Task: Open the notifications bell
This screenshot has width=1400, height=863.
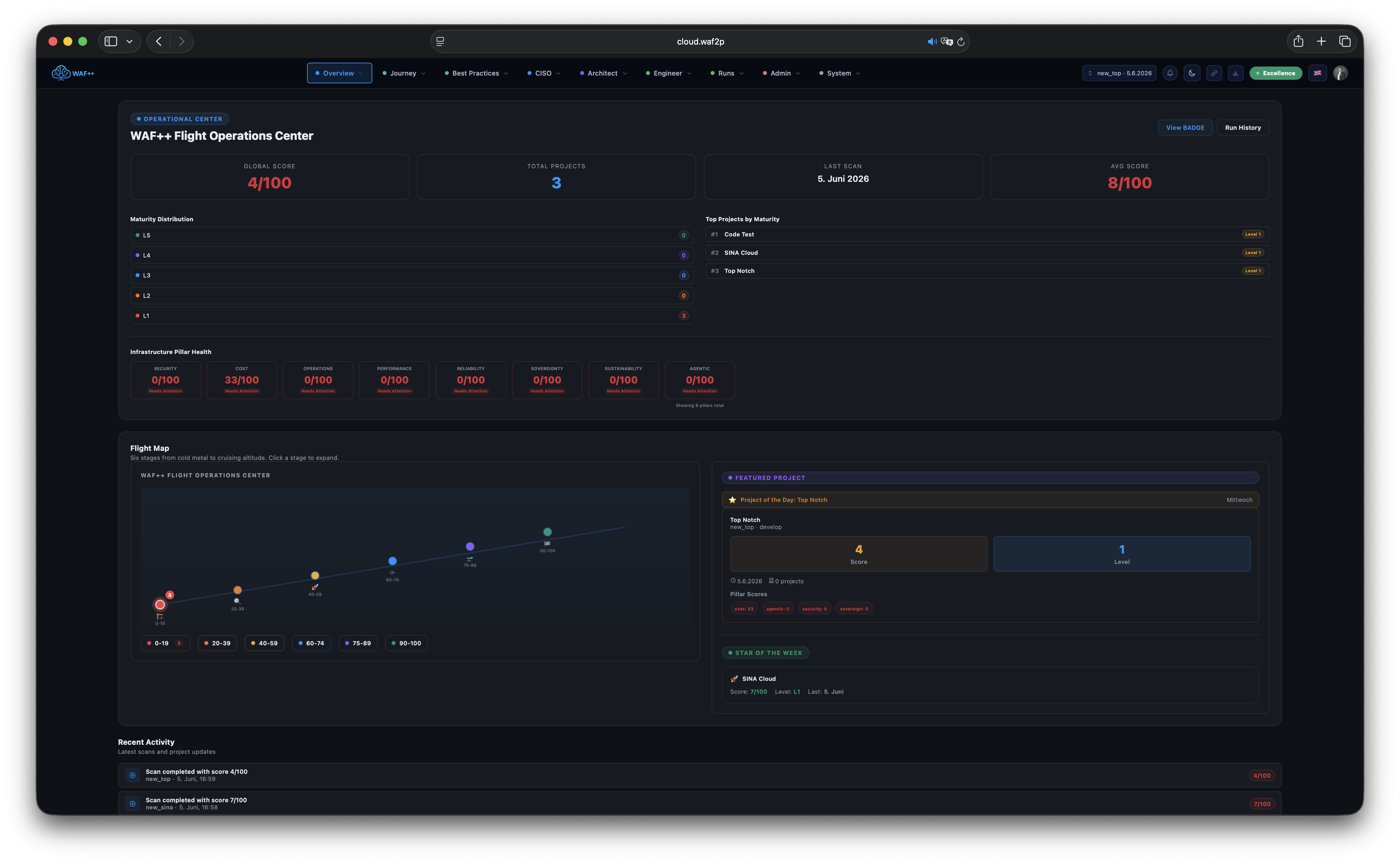Action: 1169,73
